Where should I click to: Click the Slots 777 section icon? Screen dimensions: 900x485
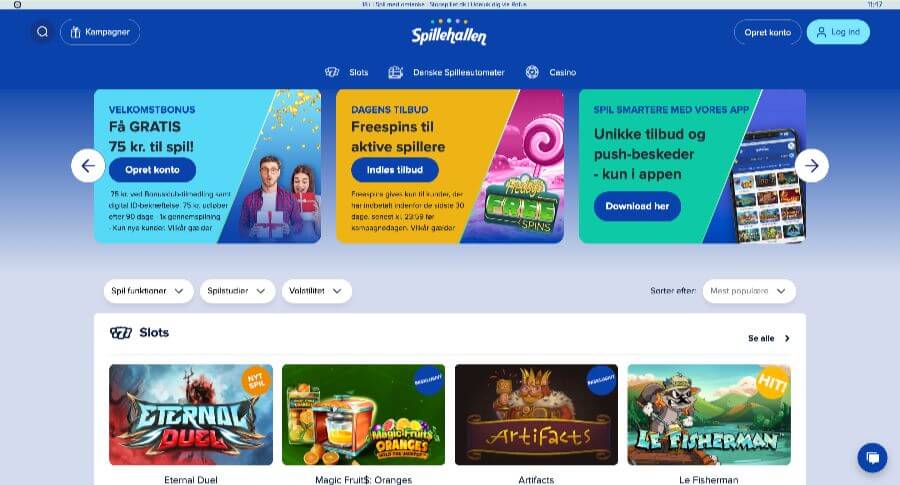tap(121, 333)
